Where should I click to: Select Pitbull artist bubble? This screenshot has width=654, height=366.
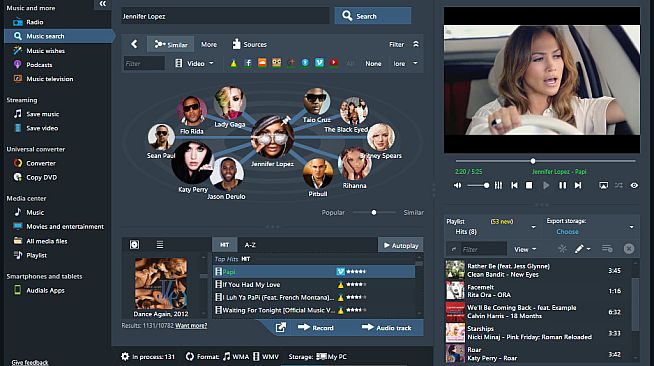point(318,174)
